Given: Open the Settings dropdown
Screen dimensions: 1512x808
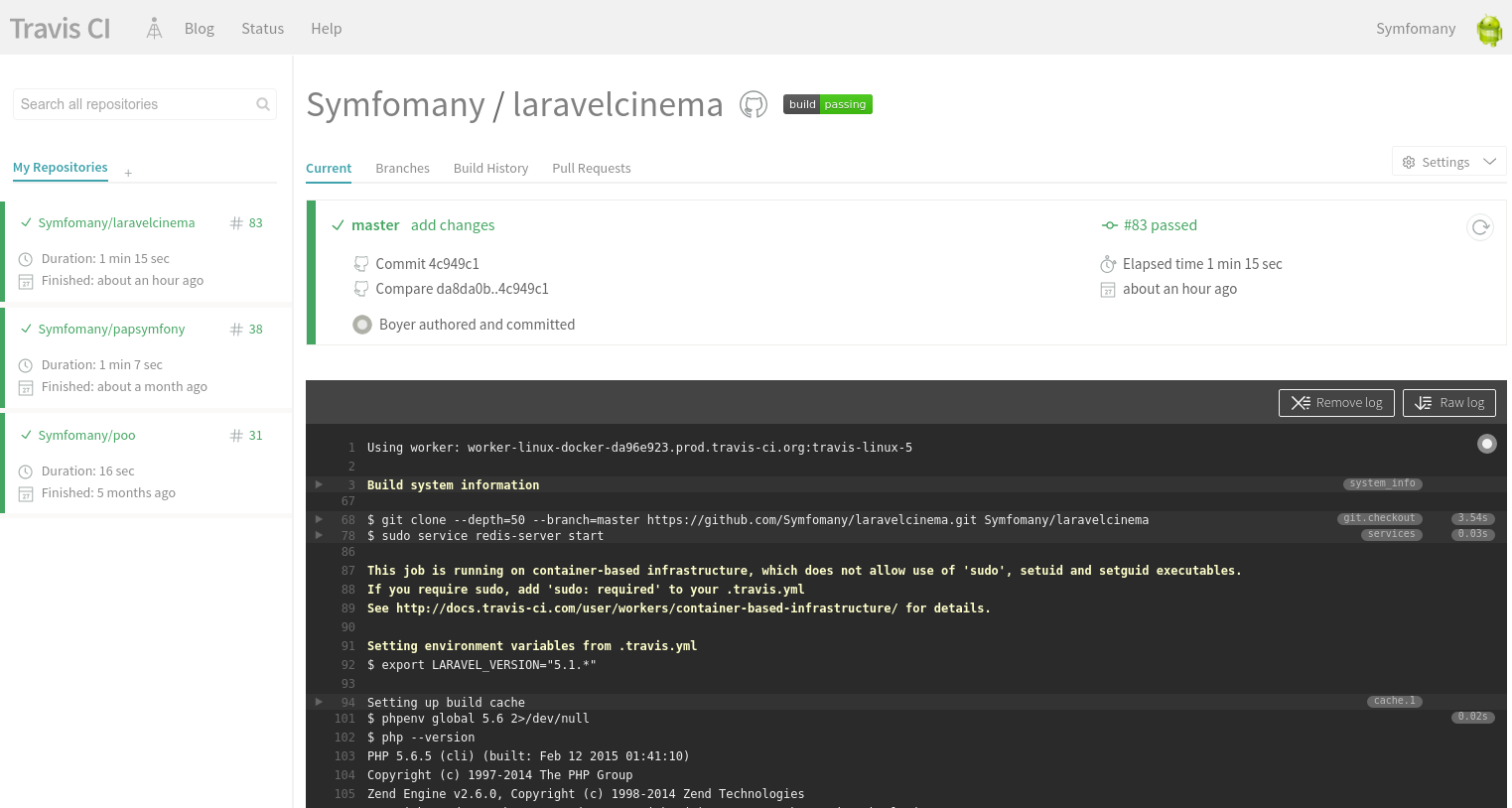Looking at the screenshot, I should point(1449,162).
